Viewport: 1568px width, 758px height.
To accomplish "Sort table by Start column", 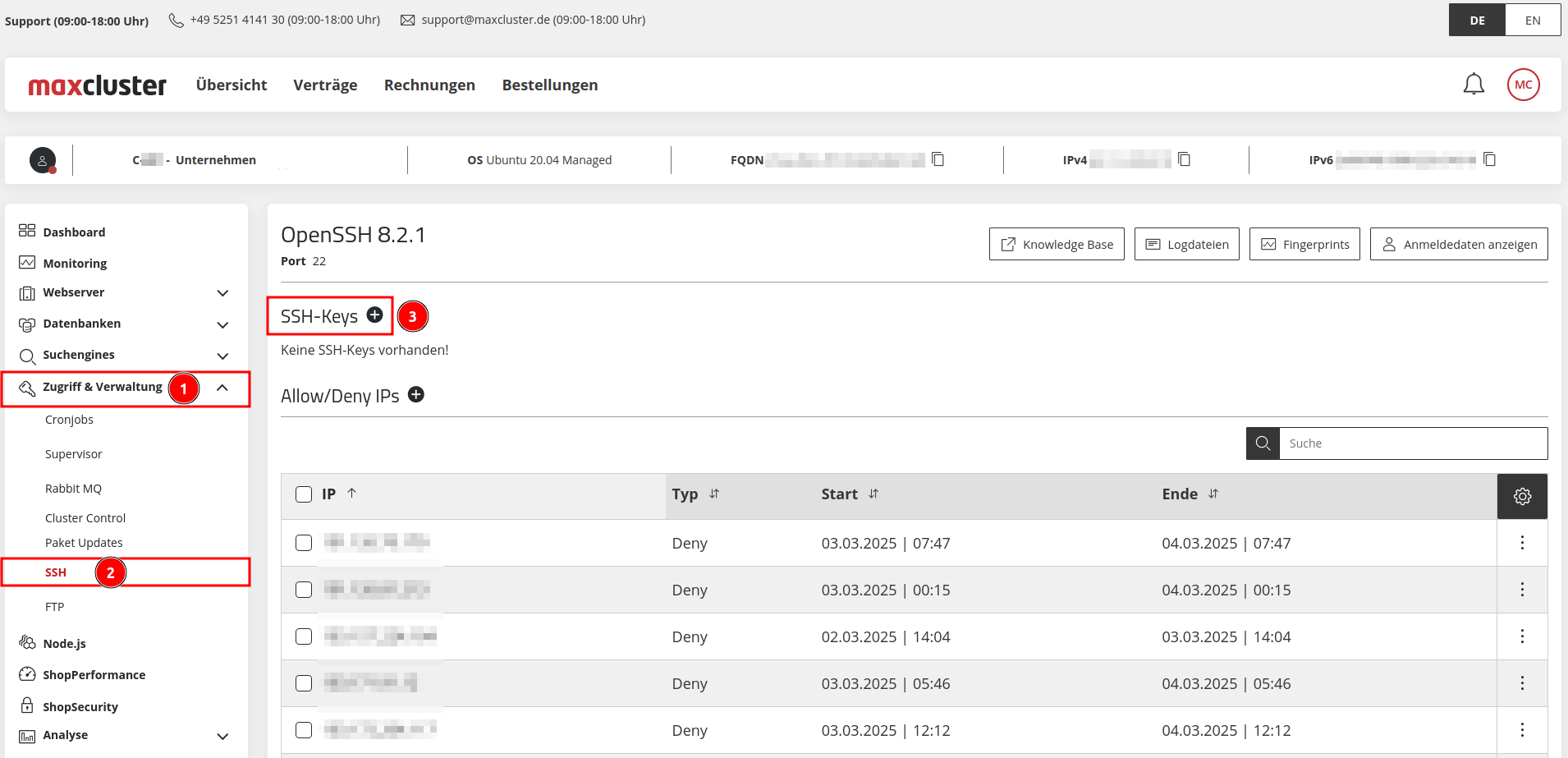I will click(x=873, y=494).
